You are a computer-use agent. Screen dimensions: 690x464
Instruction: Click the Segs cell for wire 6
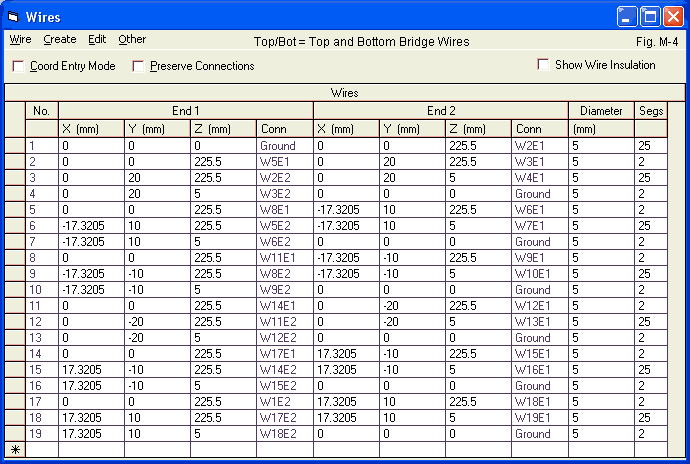point(659,225)
